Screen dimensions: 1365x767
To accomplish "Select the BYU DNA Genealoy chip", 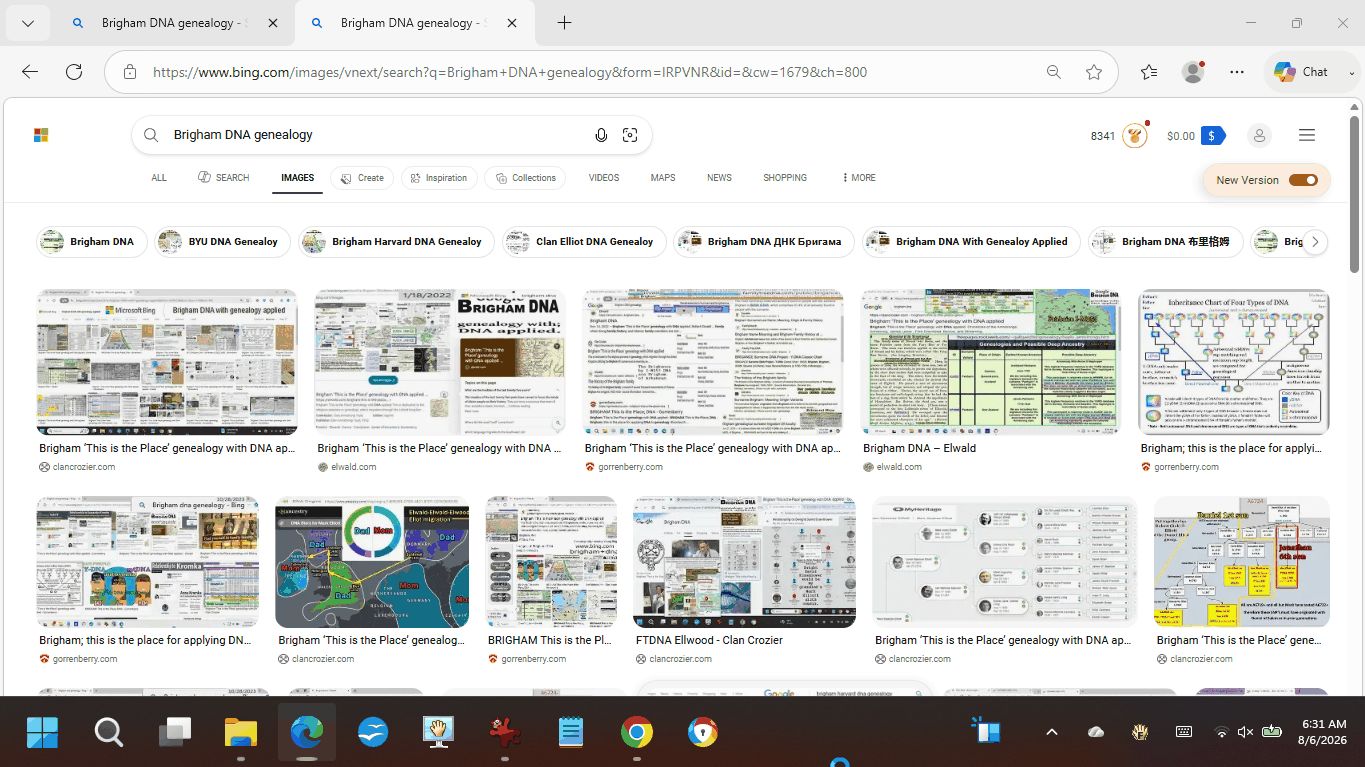I will coord(222,242).
